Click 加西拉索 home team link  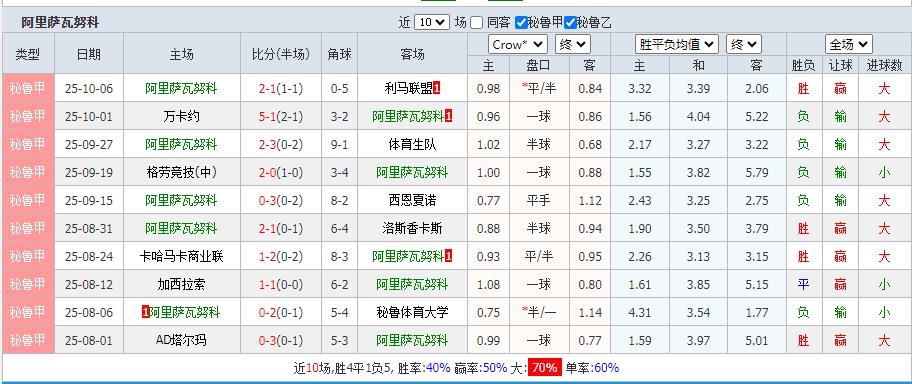click(x=181, y=284)
